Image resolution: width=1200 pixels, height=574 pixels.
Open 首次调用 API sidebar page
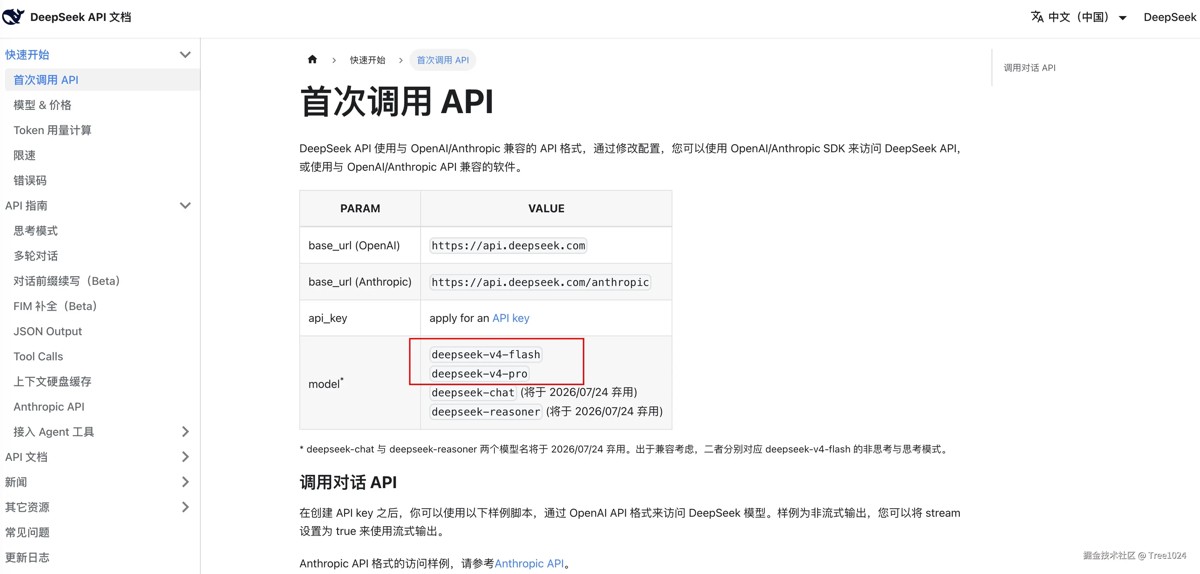tap(102, 80)
